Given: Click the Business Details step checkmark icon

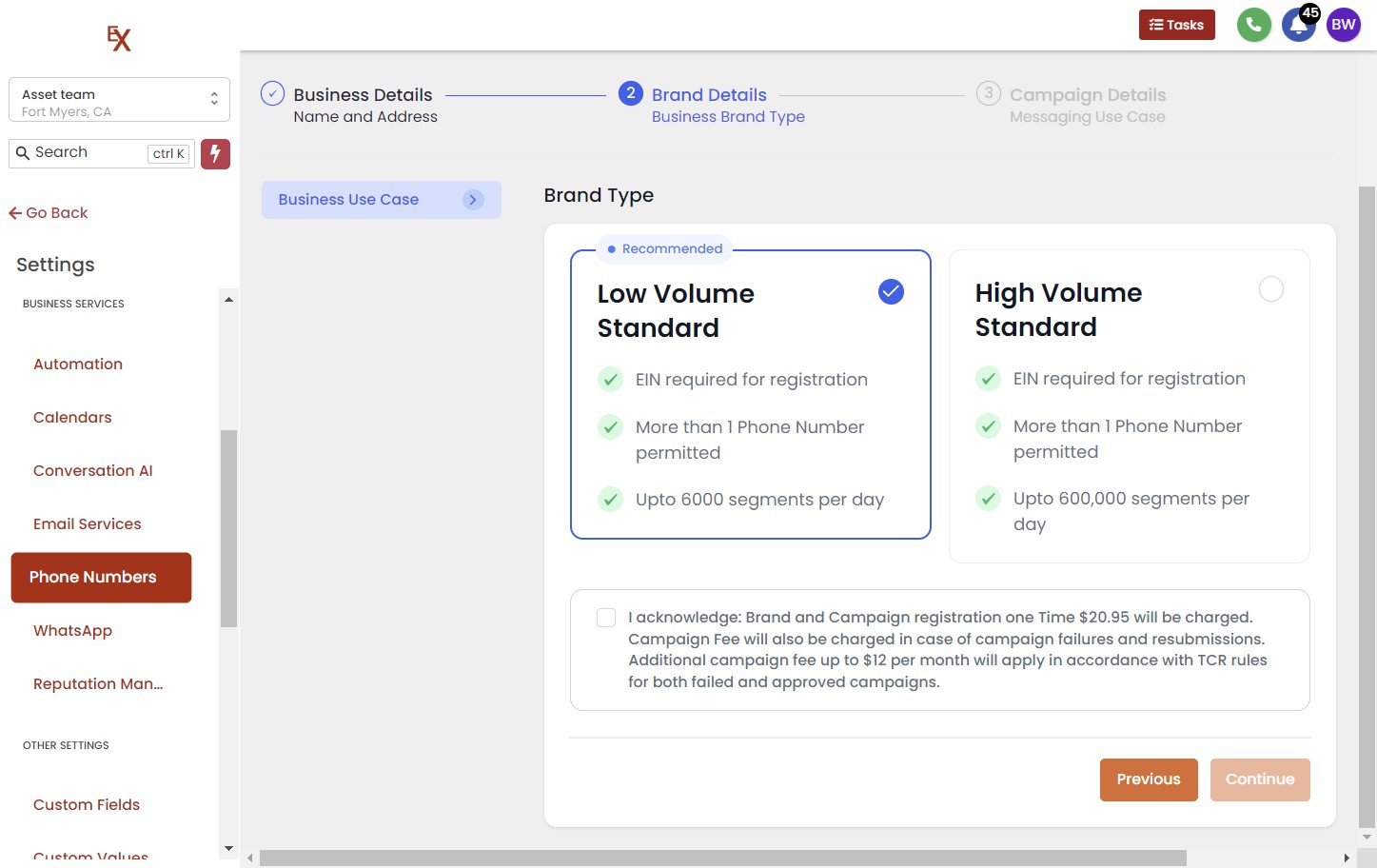Looking at the screenshot, I should [x=272, y=94].
